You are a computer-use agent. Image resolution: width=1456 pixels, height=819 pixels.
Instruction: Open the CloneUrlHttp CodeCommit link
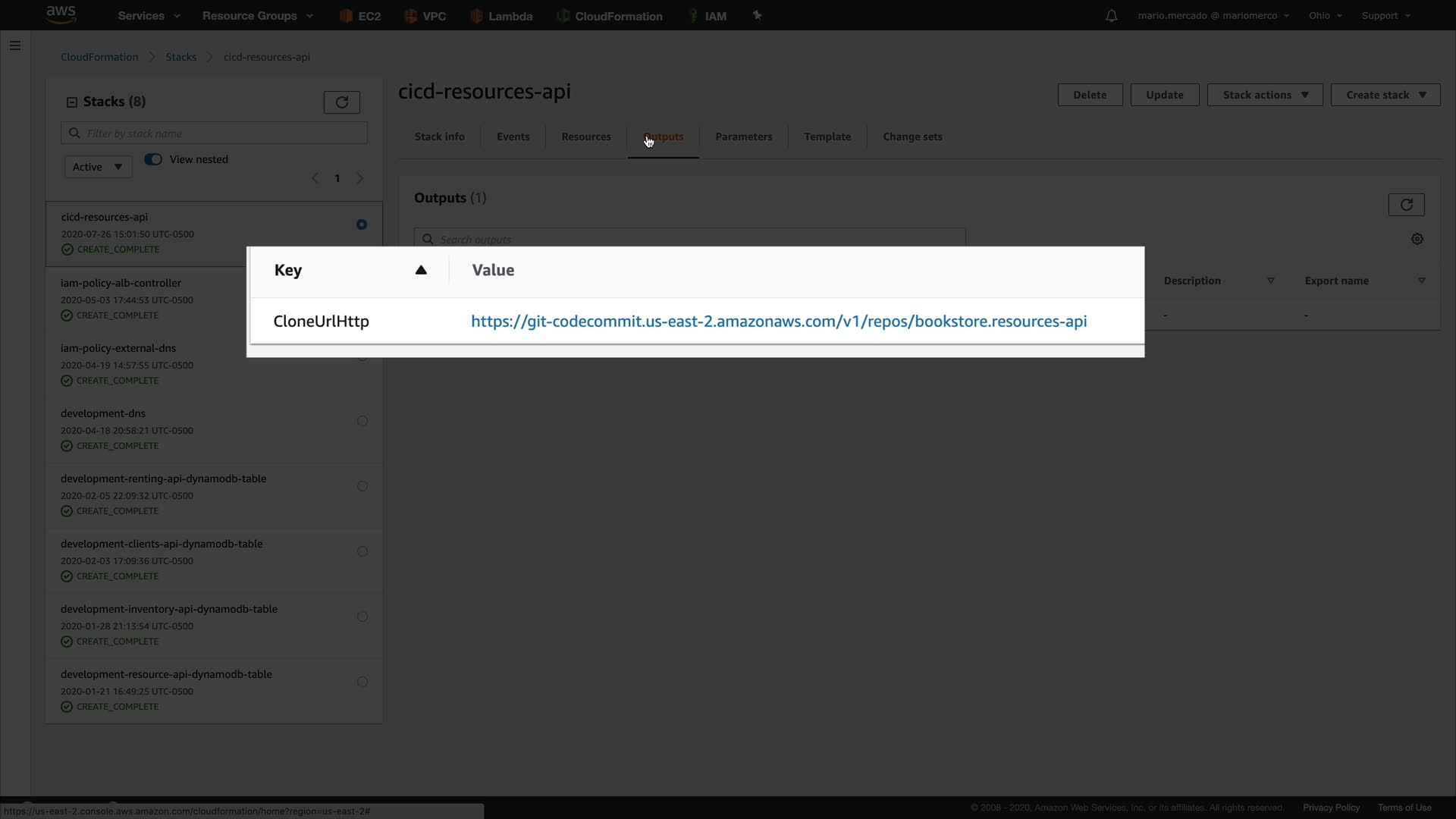[x=778, y=322]
